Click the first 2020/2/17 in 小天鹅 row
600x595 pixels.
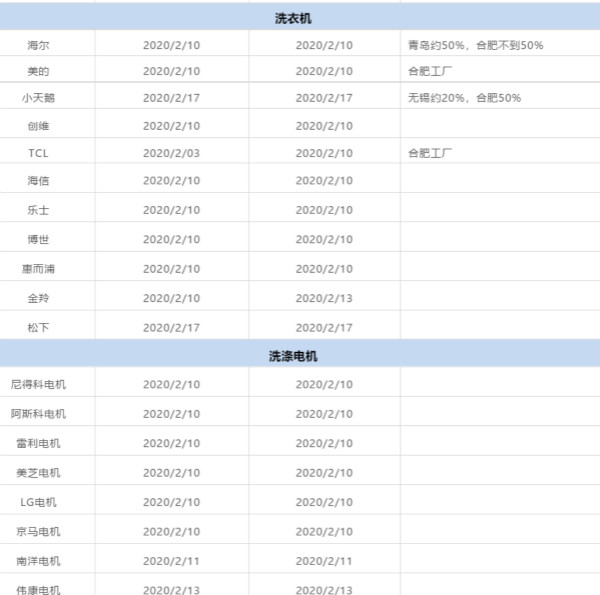click(x=171, y=98)
